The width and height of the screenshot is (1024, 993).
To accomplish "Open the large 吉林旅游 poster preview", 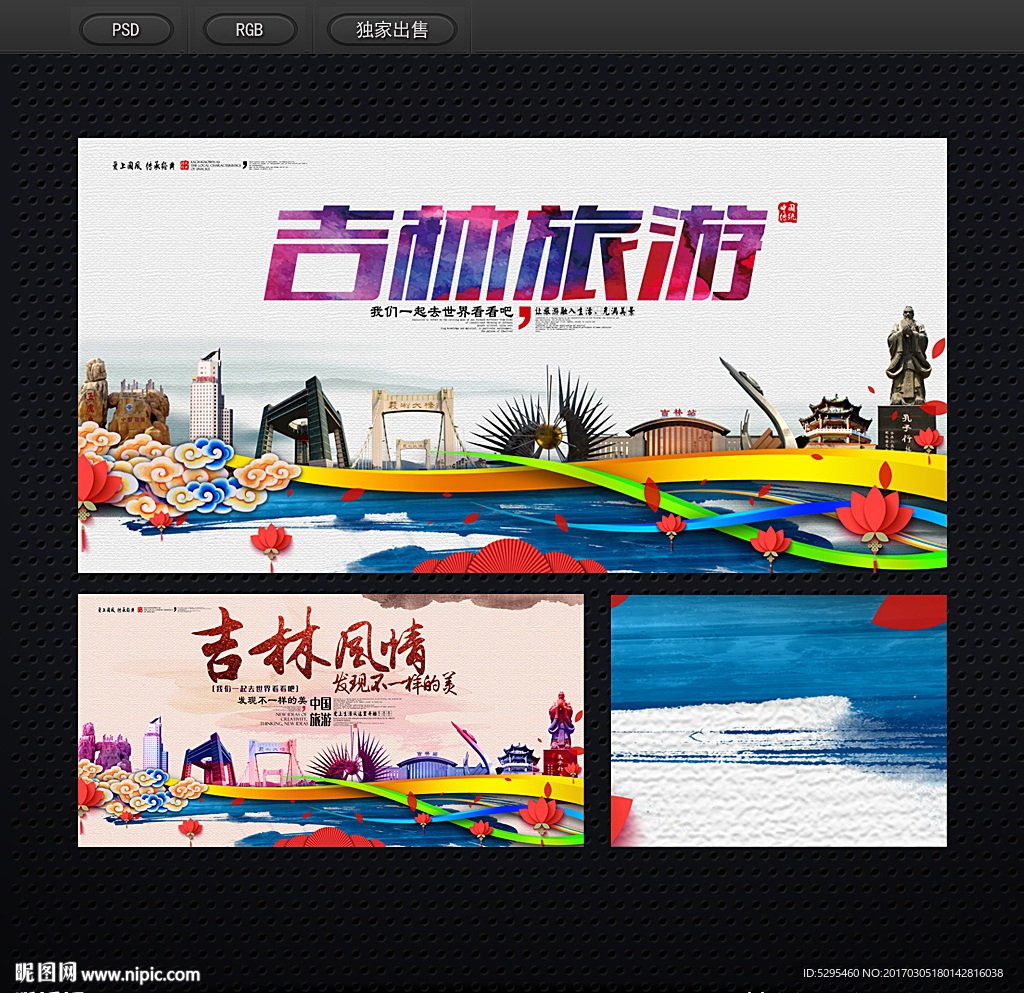I will pos(512,355).
